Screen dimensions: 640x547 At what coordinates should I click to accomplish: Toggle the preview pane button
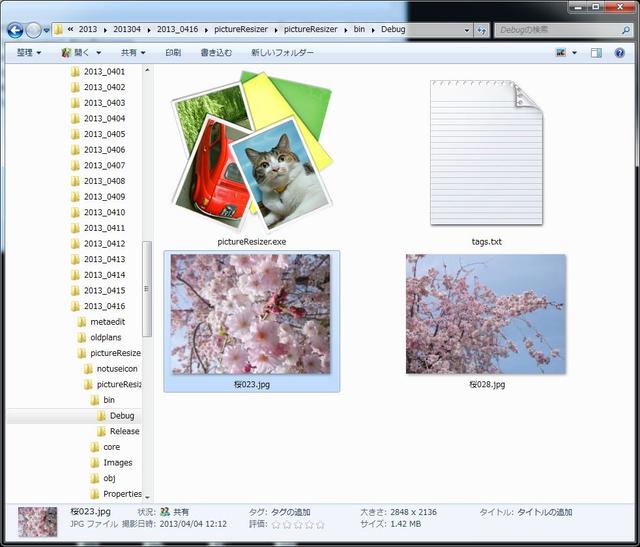pyautogui.click(x=597, y=52)
